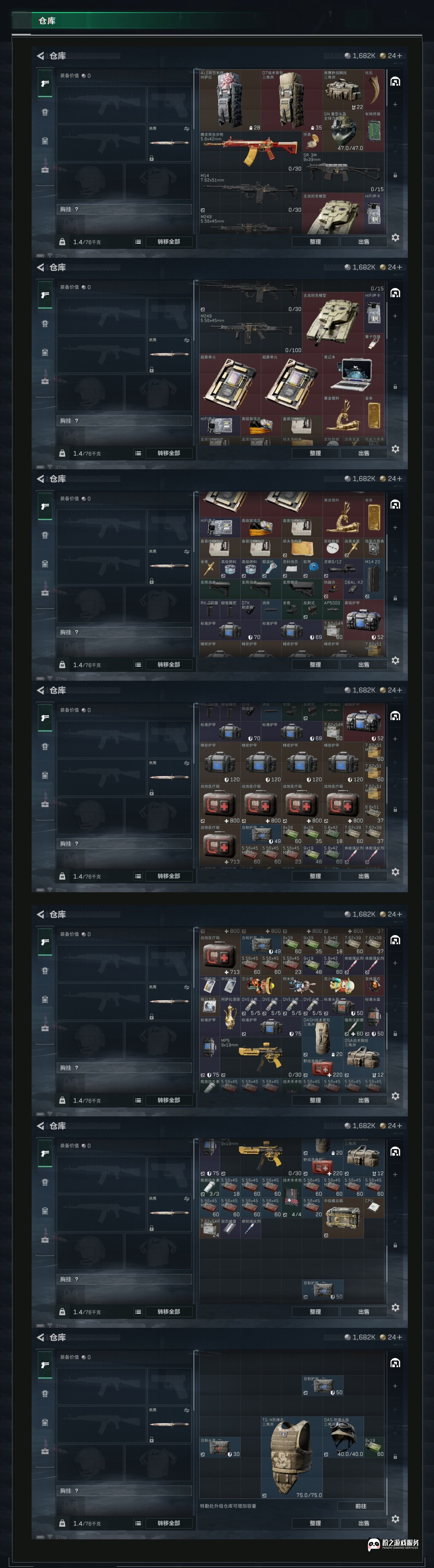The image size is (434, 1568).
Task: Select the red 腾龙突击步枪 rifle
Action: [x=251, y=152]
